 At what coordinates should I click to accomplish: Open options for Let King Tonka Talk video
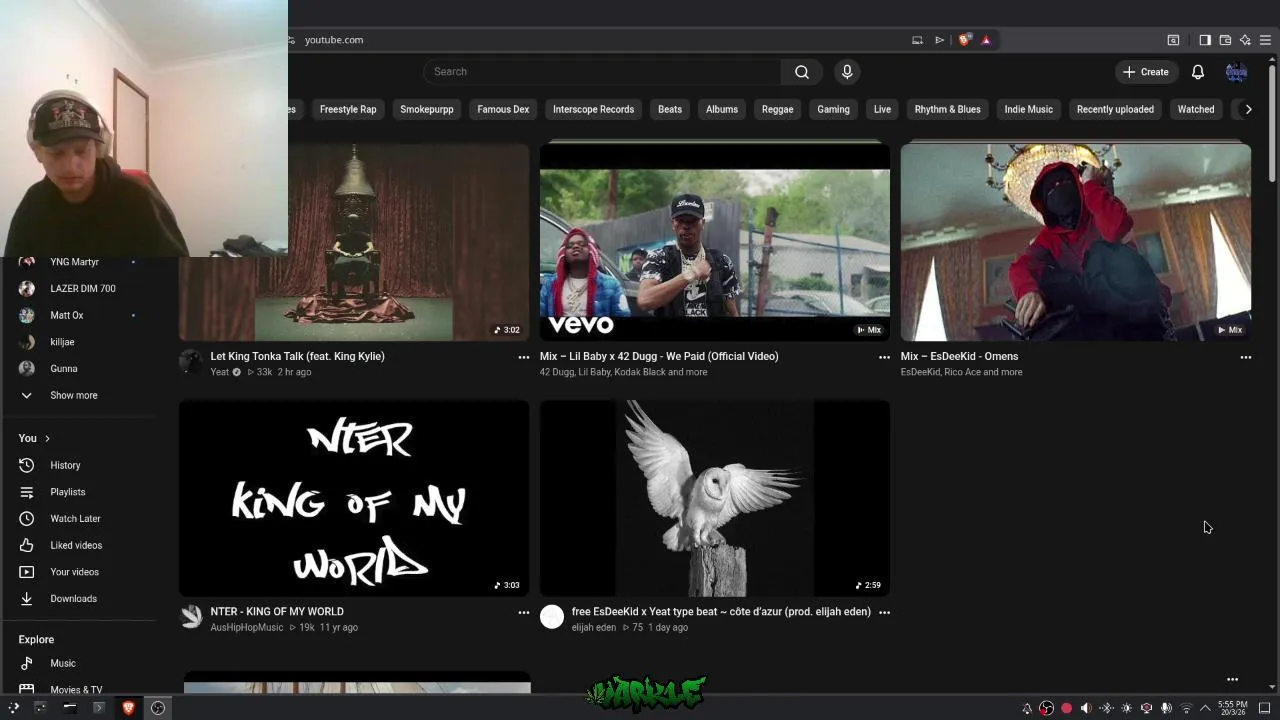coord(523,357)
